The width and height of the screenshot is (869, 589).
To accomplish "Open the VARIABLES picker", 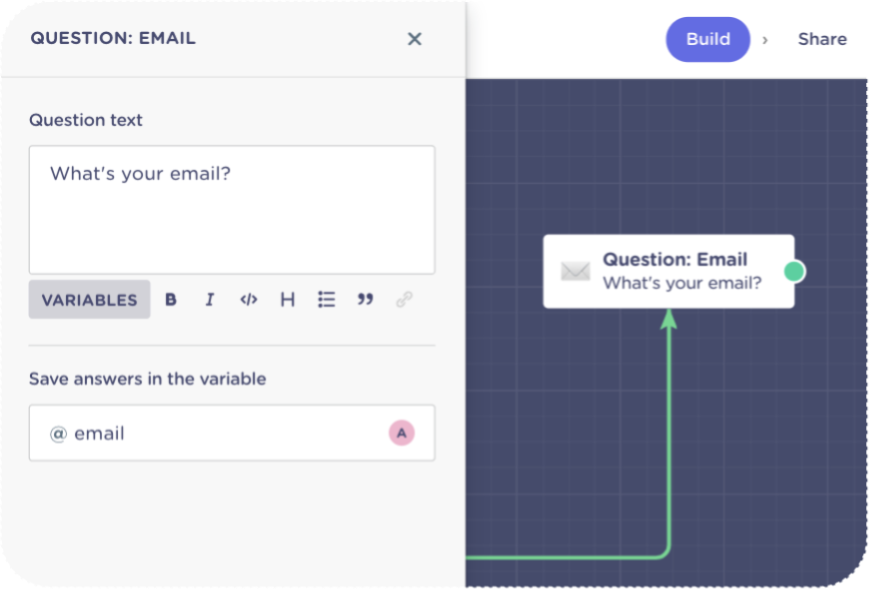I will (89, 300).
